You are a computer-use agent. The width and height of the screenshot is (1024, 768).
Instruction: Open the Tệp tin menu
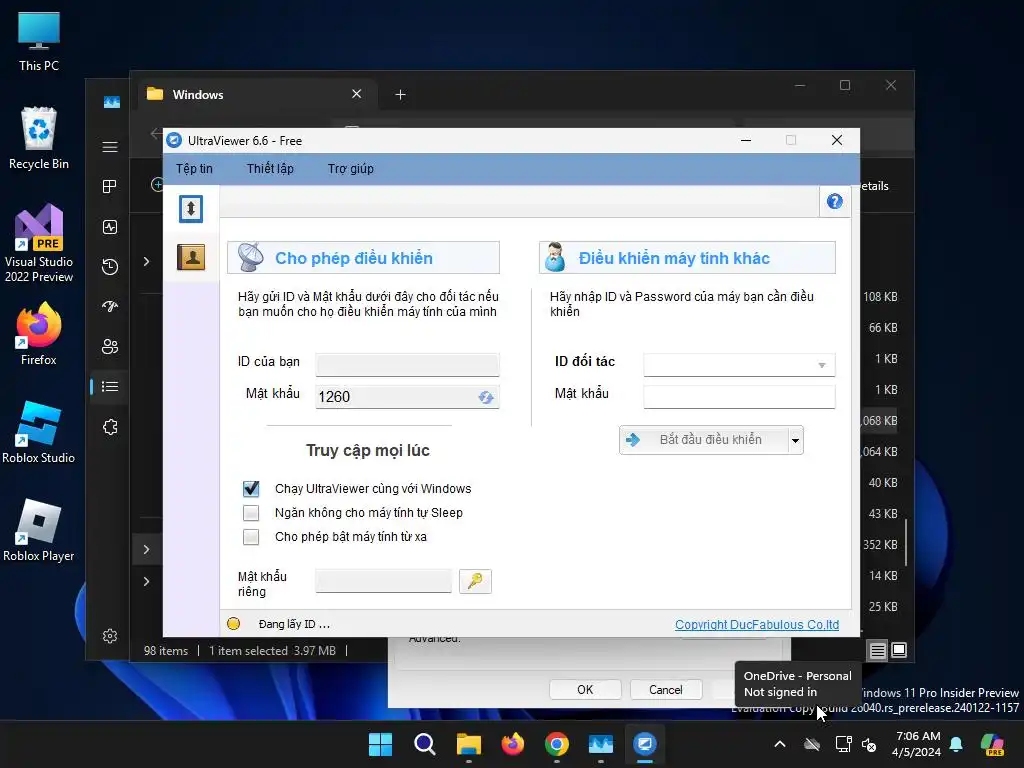194,168
